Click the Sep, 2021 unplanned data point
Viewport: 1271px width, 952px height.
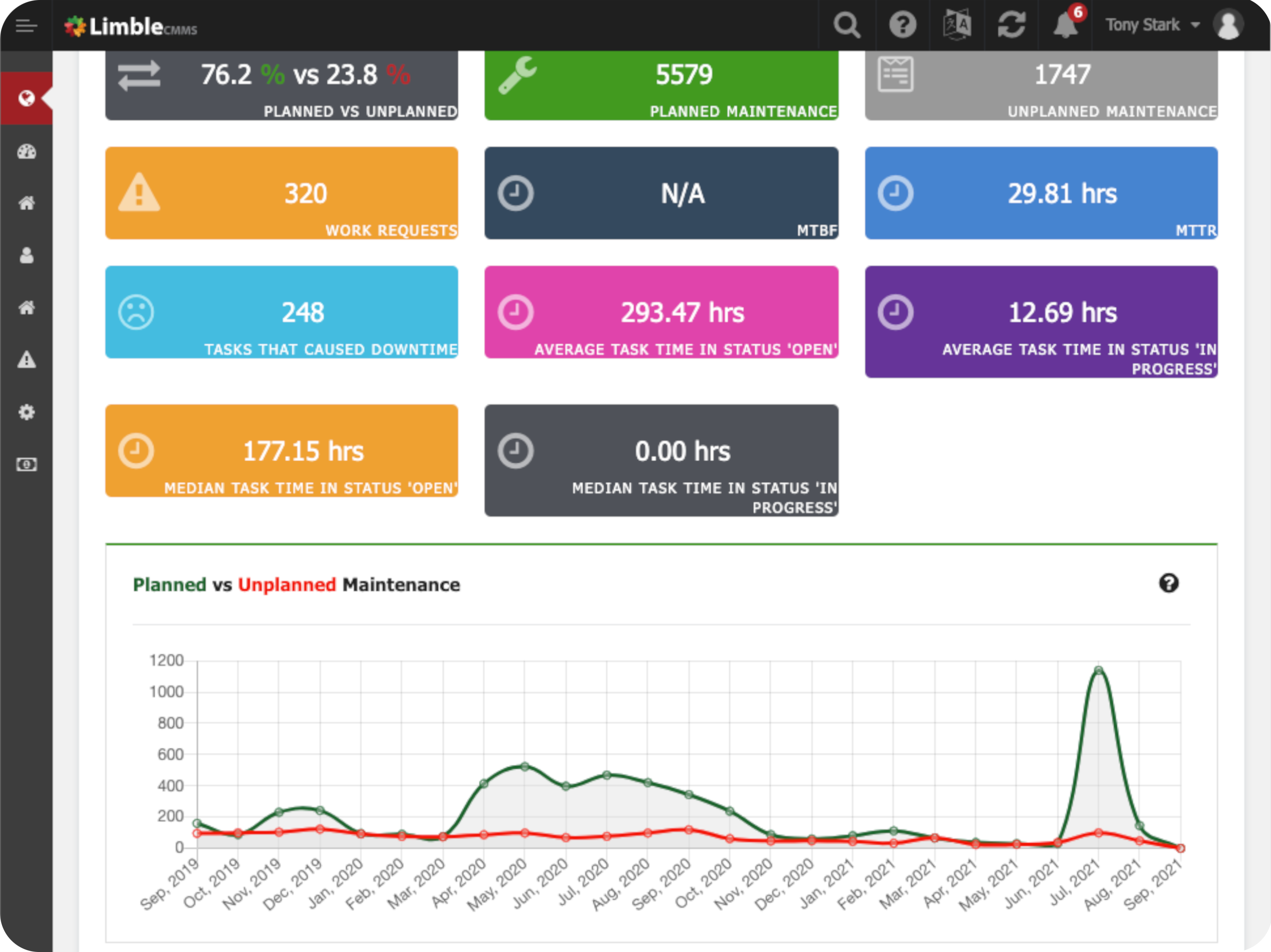click(x=1180, y=848)
